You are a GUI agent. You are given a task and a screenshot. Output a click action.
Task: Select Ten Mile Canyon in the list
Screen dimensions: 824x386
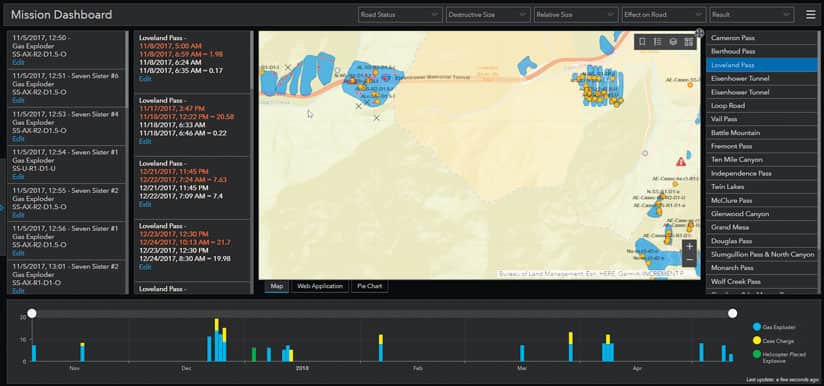pos(761,160)
